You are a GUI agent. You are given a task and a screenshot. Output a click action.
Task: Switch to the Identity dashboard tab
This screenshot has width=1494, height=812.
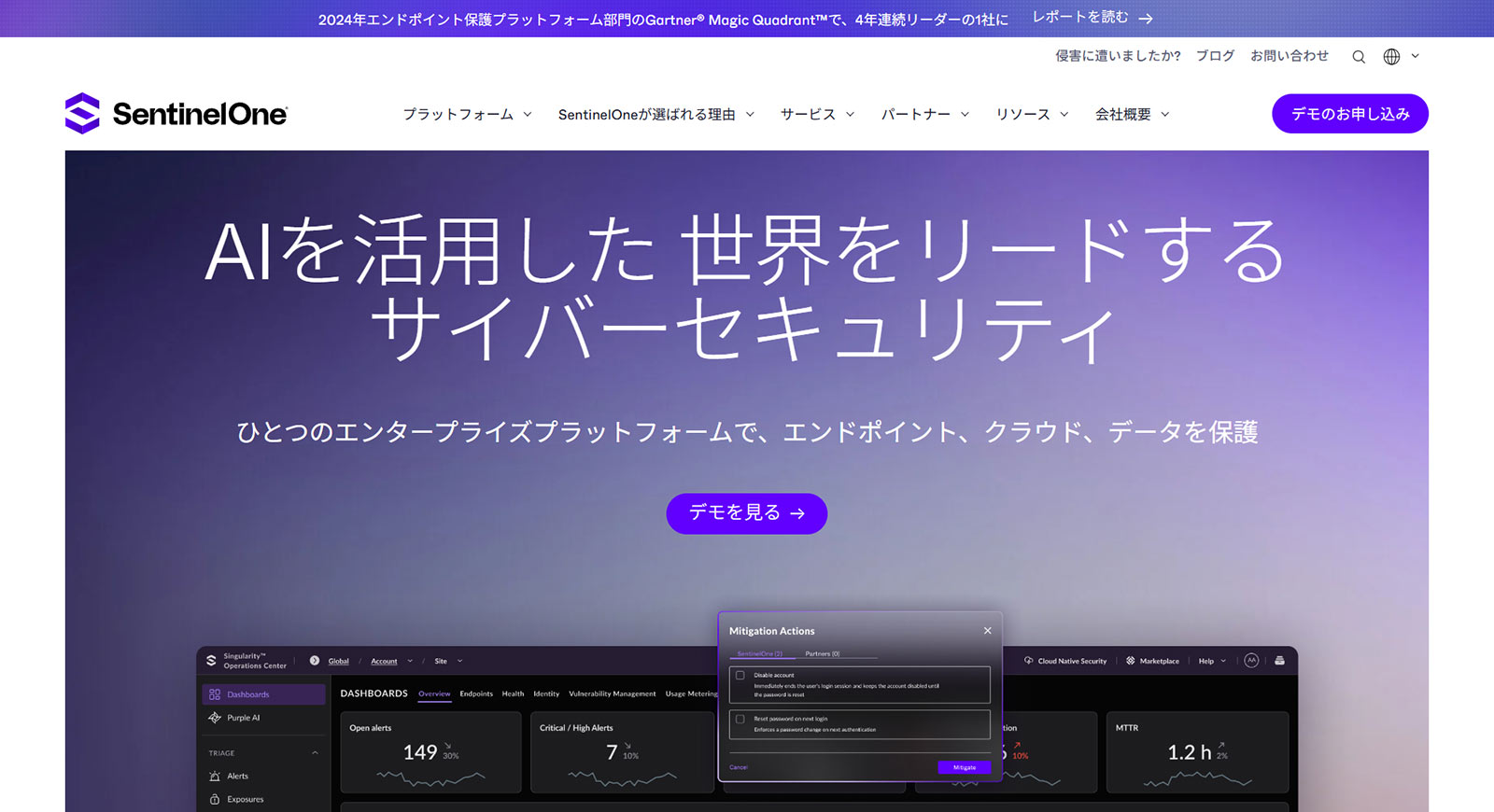(x=546, y=693)
